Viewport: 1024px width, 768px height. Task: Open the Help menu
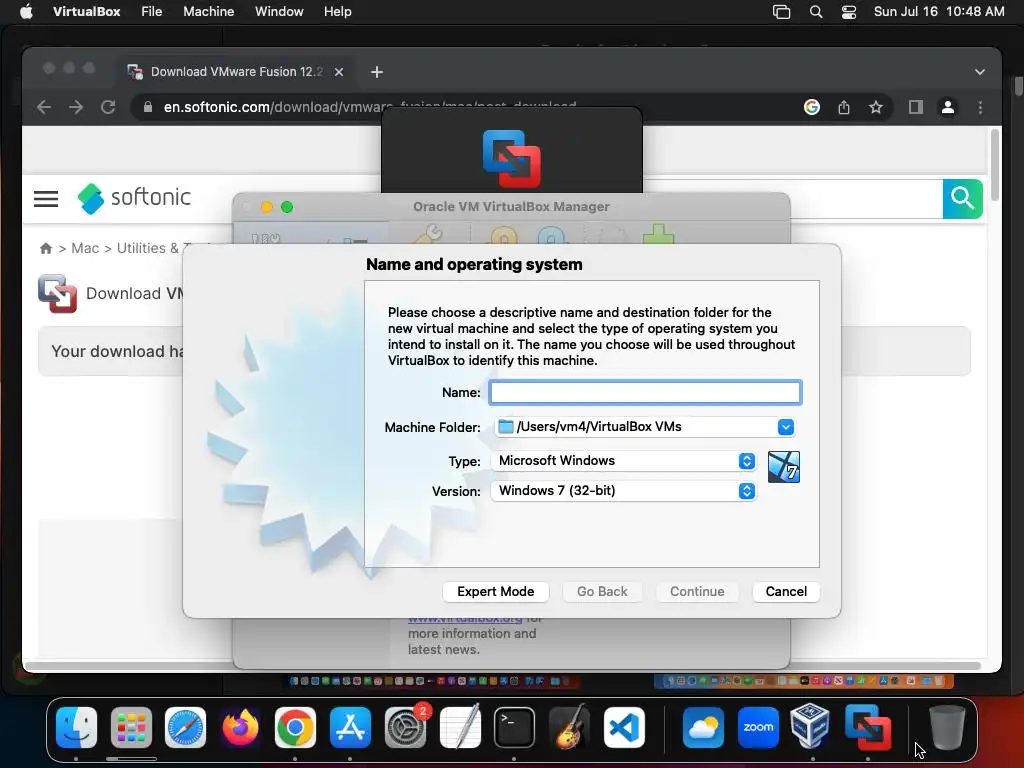[338, 12]
